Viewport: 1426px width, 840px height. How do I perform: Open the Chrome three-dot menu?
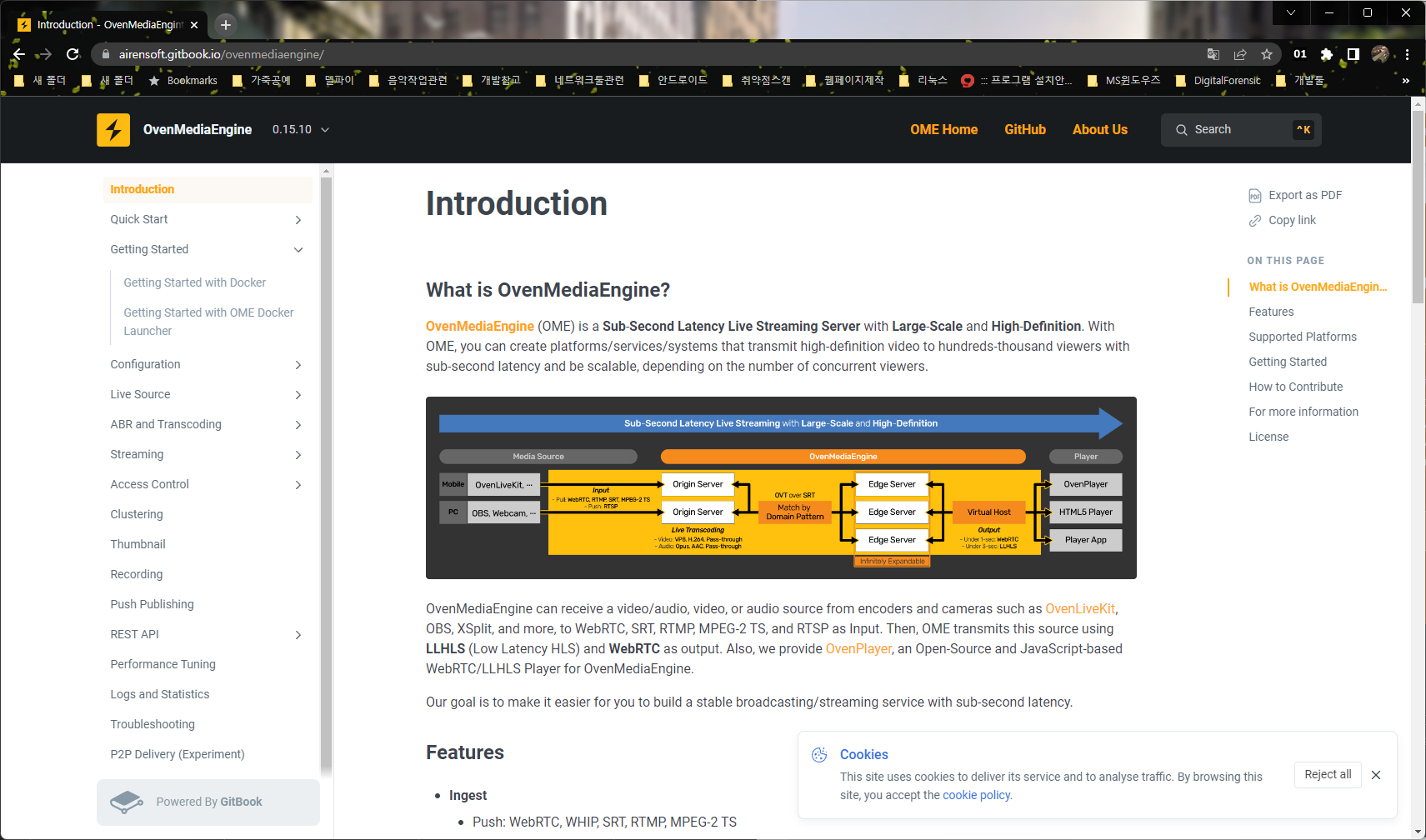(x=1407, y=54)
